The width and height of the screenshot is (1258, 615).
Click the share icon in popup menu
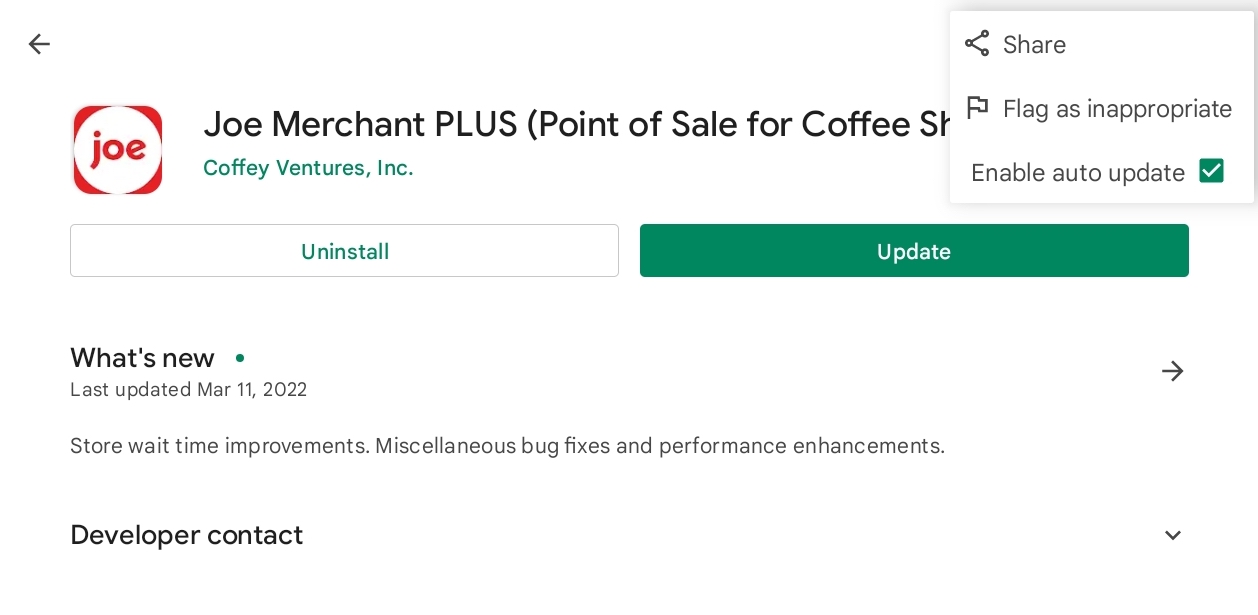[977, 44]
